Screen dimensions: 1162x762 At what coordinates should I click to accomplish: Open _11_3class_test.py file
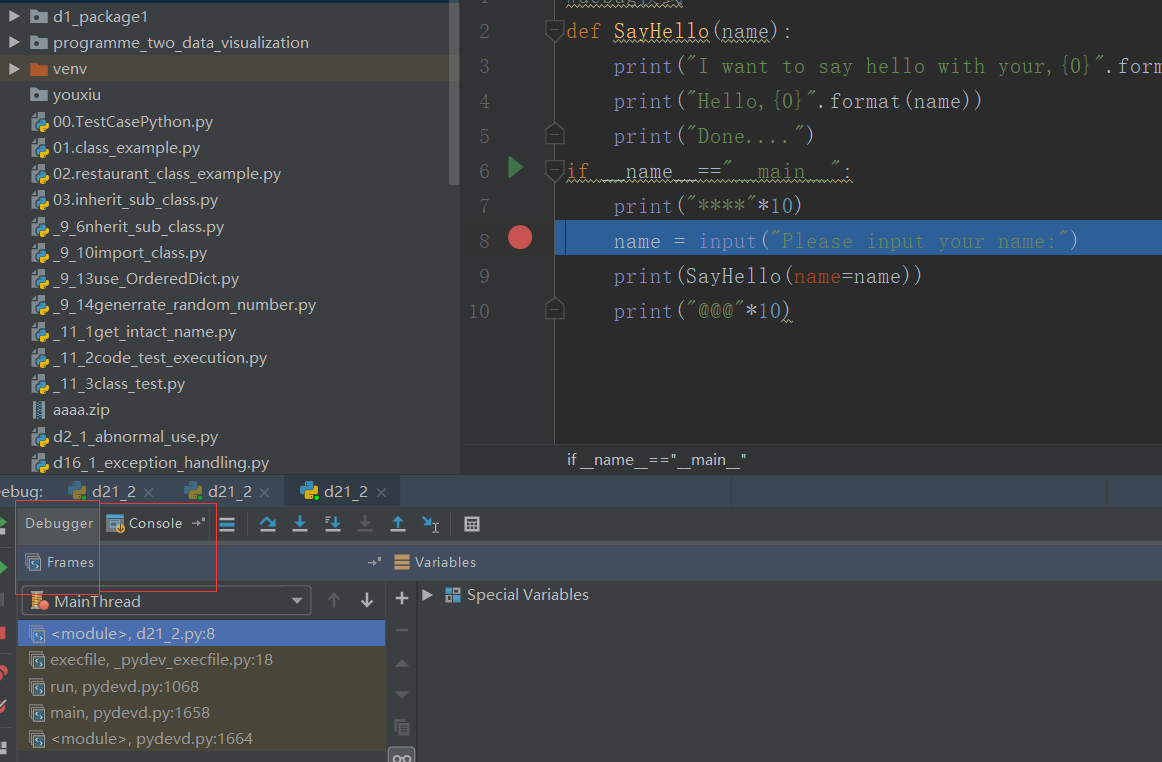pos(109,383)
